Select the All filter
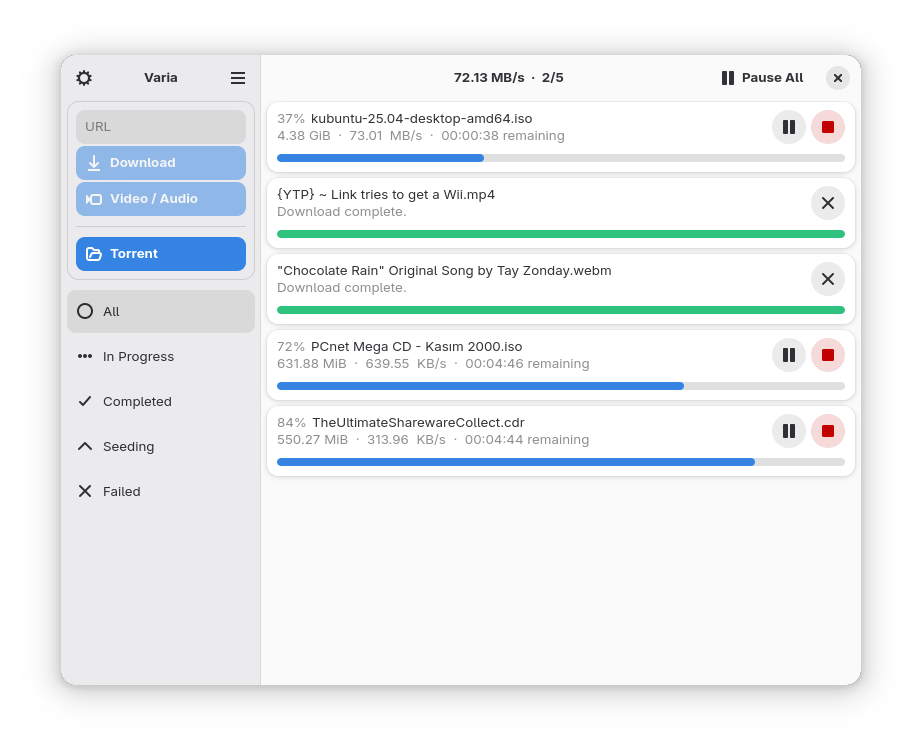This screenshot has width=922, height=752. coord(161,312)
